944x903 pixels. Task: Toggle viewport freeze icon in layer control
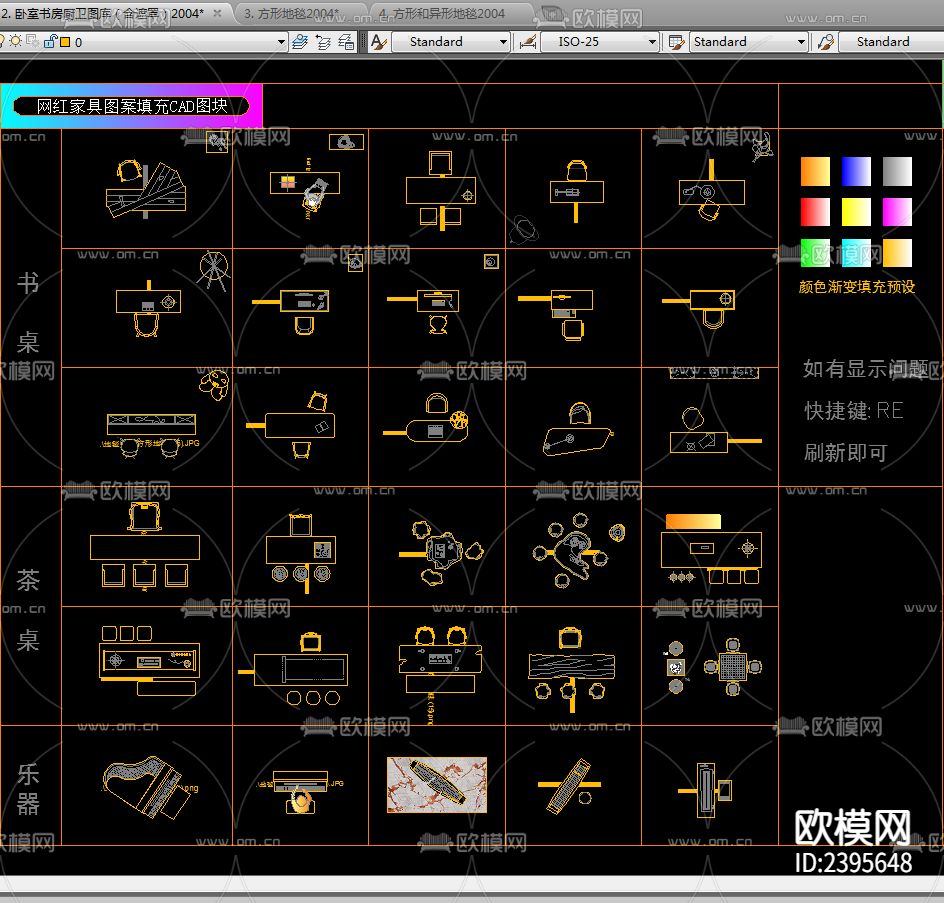click(x=33, y=42)
